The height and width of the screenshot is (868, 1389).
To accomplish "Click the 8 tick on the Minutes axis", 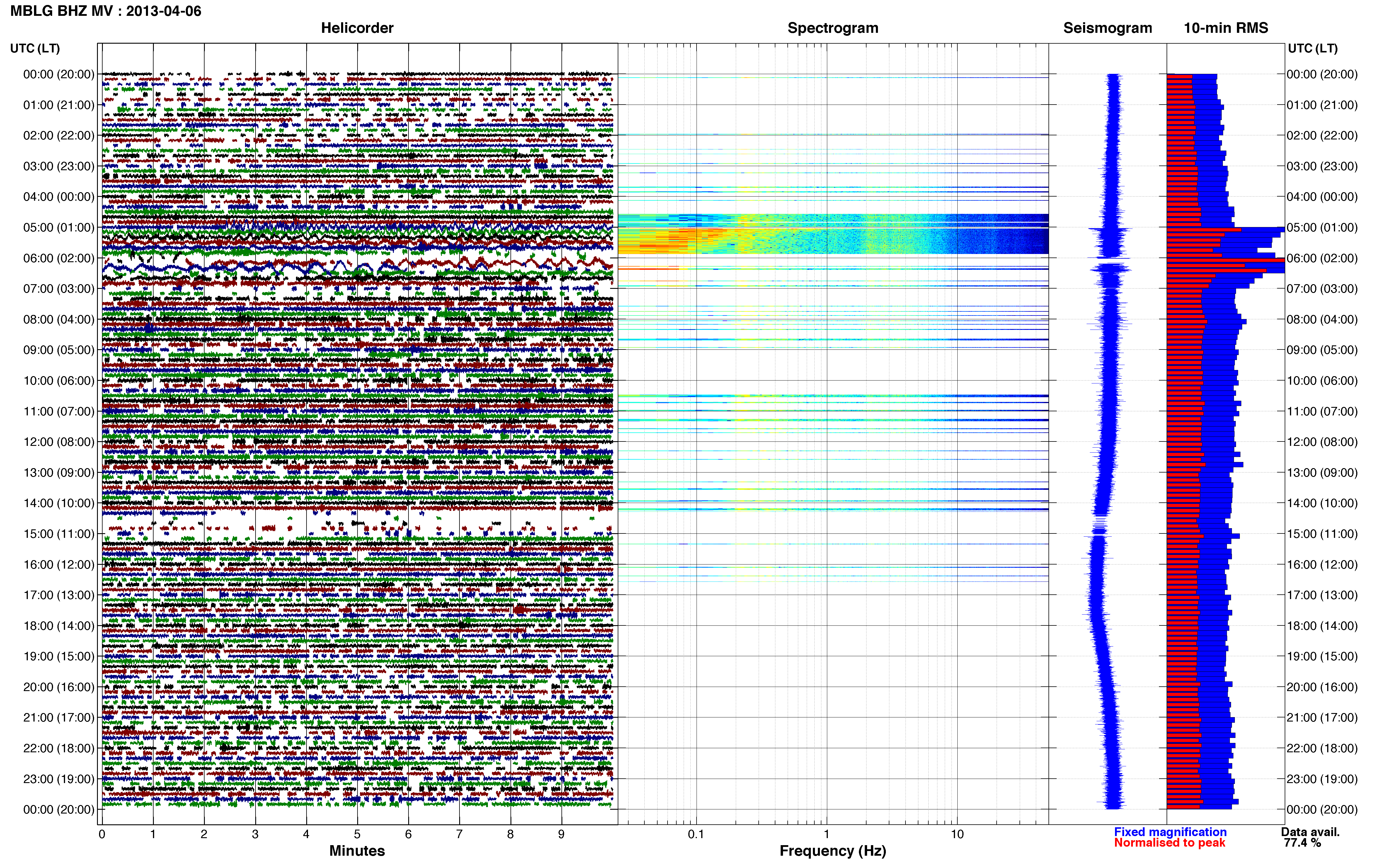I will click(510, 833).
